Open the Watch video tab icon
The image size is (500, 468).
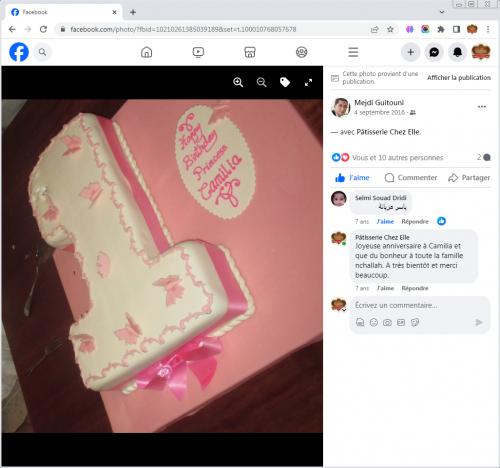click(x=198, y=52)
